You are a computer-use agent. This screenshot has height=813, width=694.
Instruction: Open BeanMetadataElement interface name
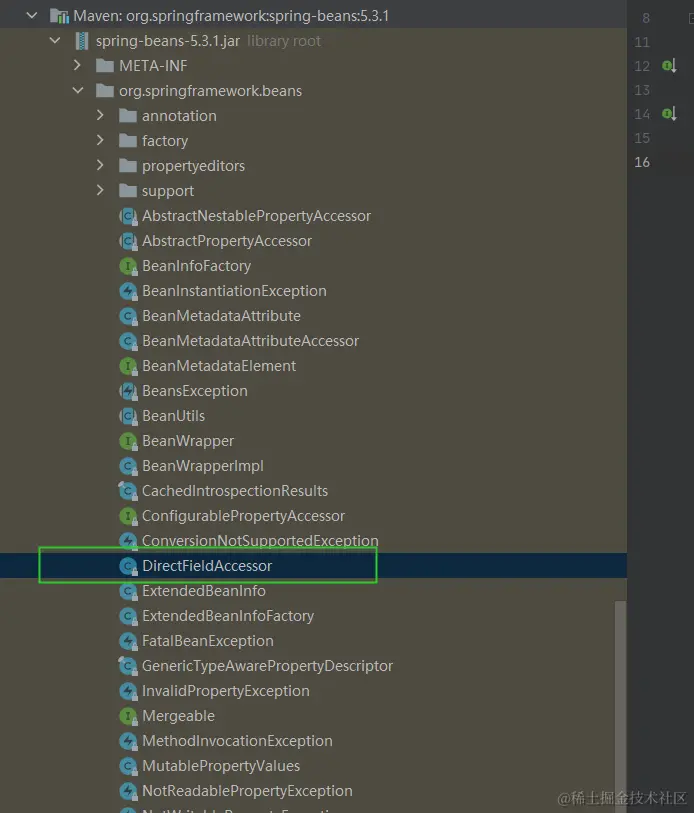click(219, 366)
